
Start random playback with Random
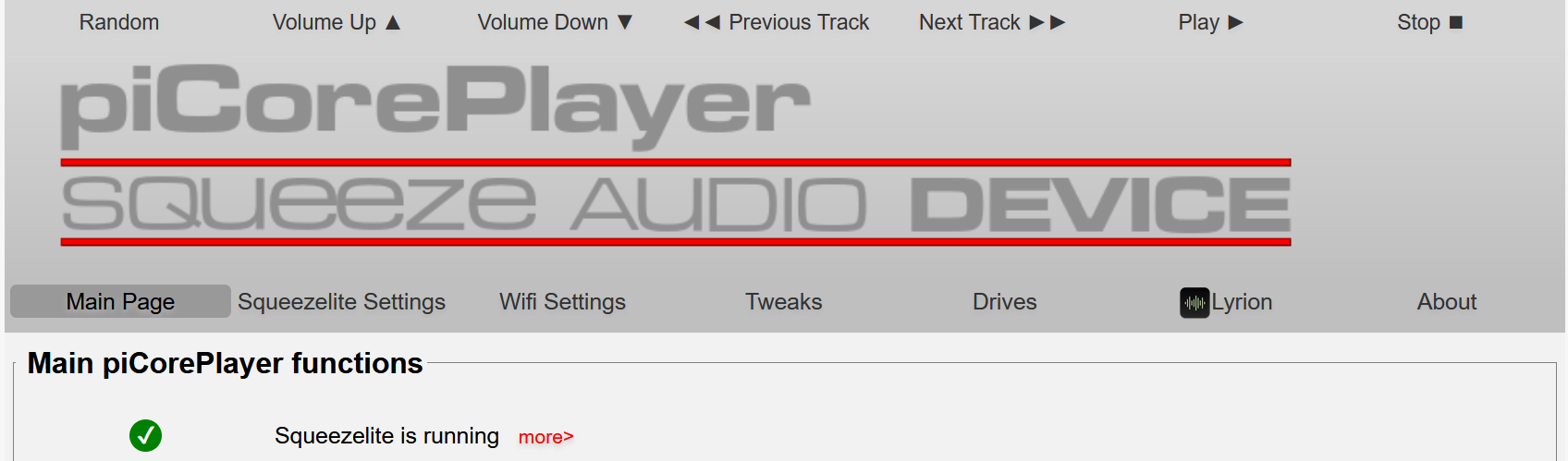point(119,22)
